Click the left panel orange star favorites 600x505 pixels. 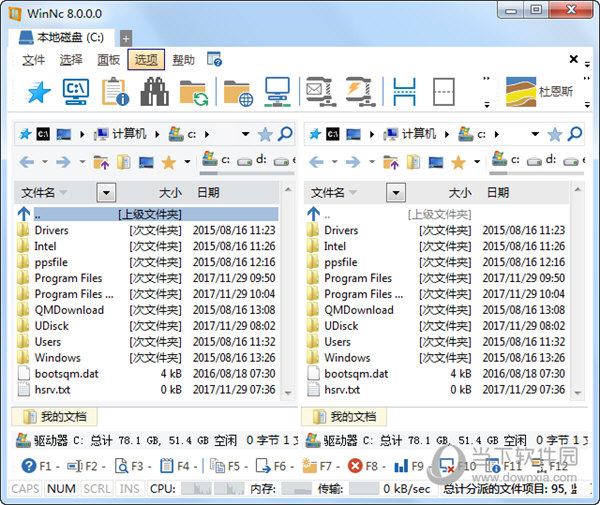tap(168, 163)
